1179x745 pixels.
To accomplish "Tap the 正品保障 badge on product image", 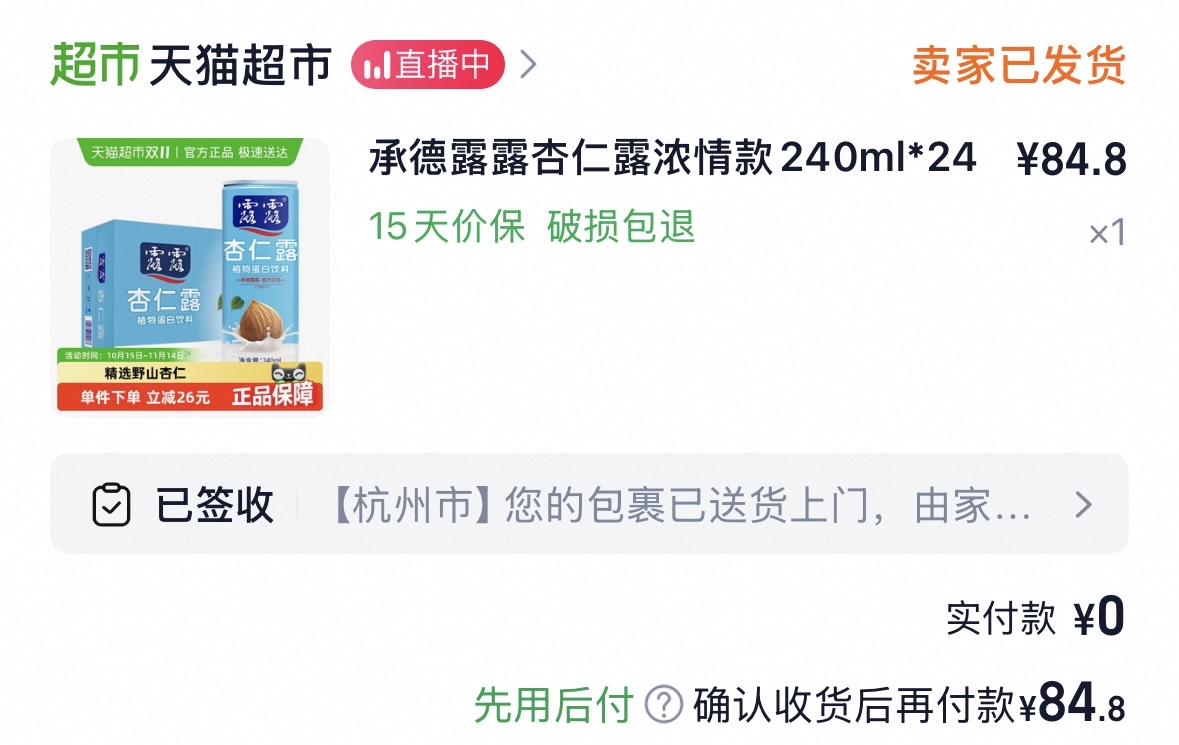I will (x=272, y=395).
